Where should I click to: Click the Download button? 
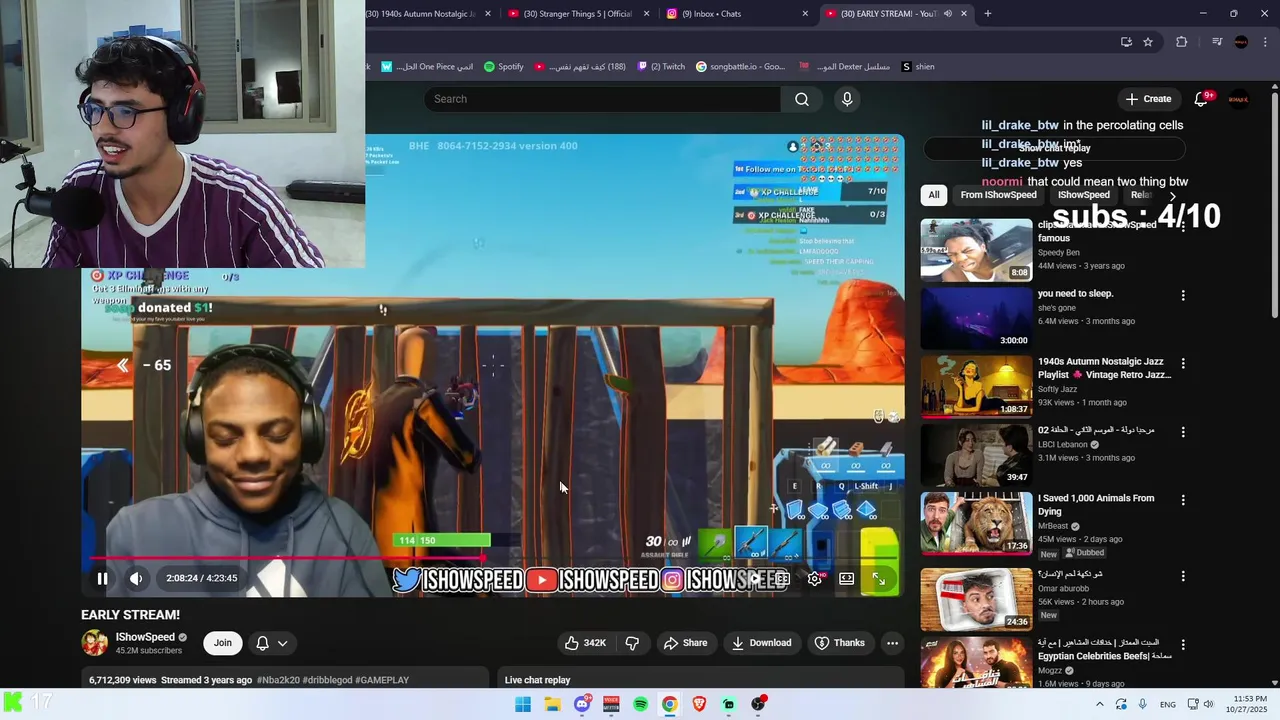761,643
